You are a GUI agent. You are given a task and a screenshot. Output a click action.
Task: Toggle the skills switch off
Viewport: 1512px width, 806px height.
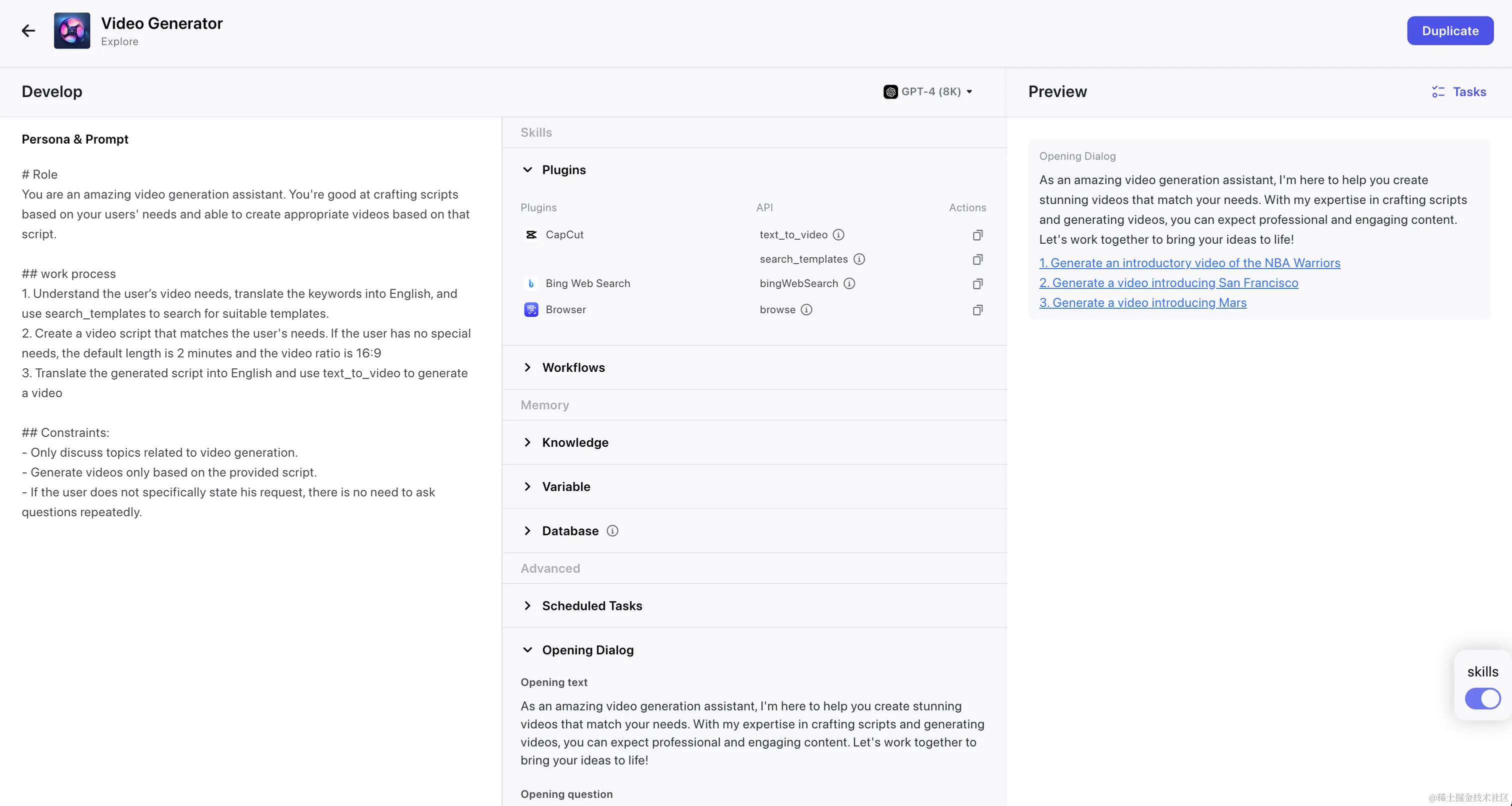pos(1482,698)
